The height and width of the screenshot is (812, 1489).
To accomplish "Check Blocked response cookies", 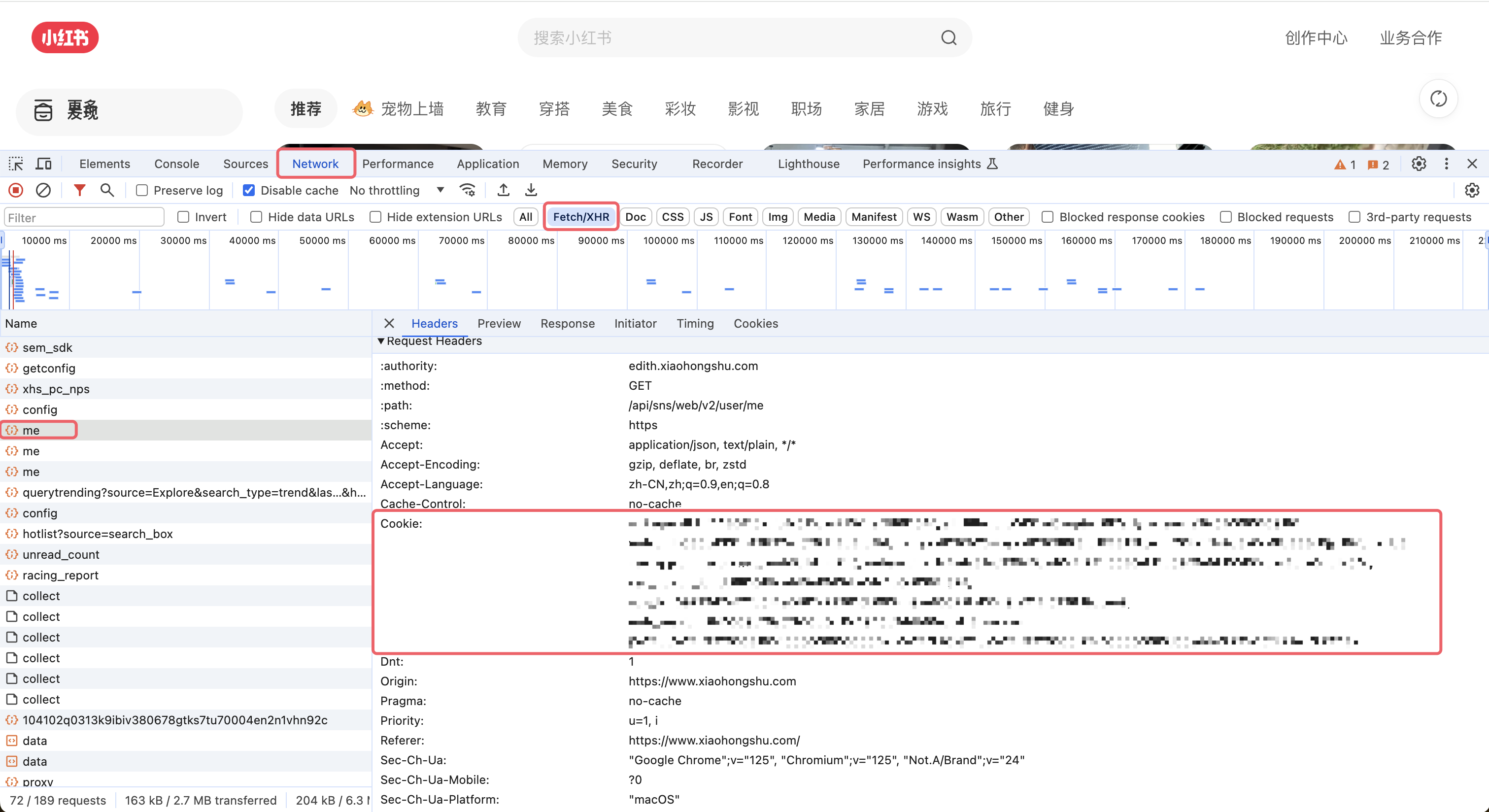I will (x=1048, y=217).
